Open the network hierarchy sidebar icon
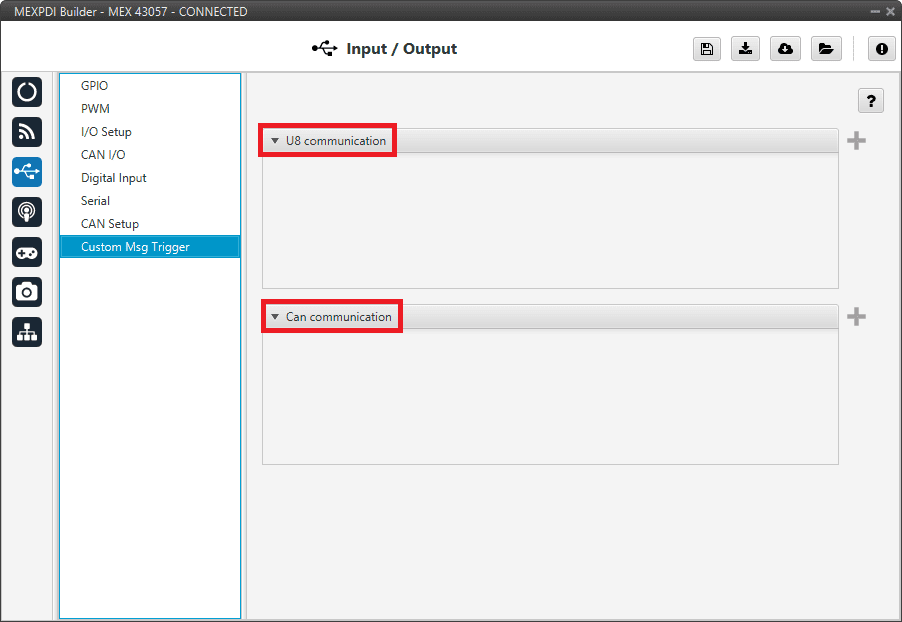Viewport: 902px width, 622px height. coord(27,332)
